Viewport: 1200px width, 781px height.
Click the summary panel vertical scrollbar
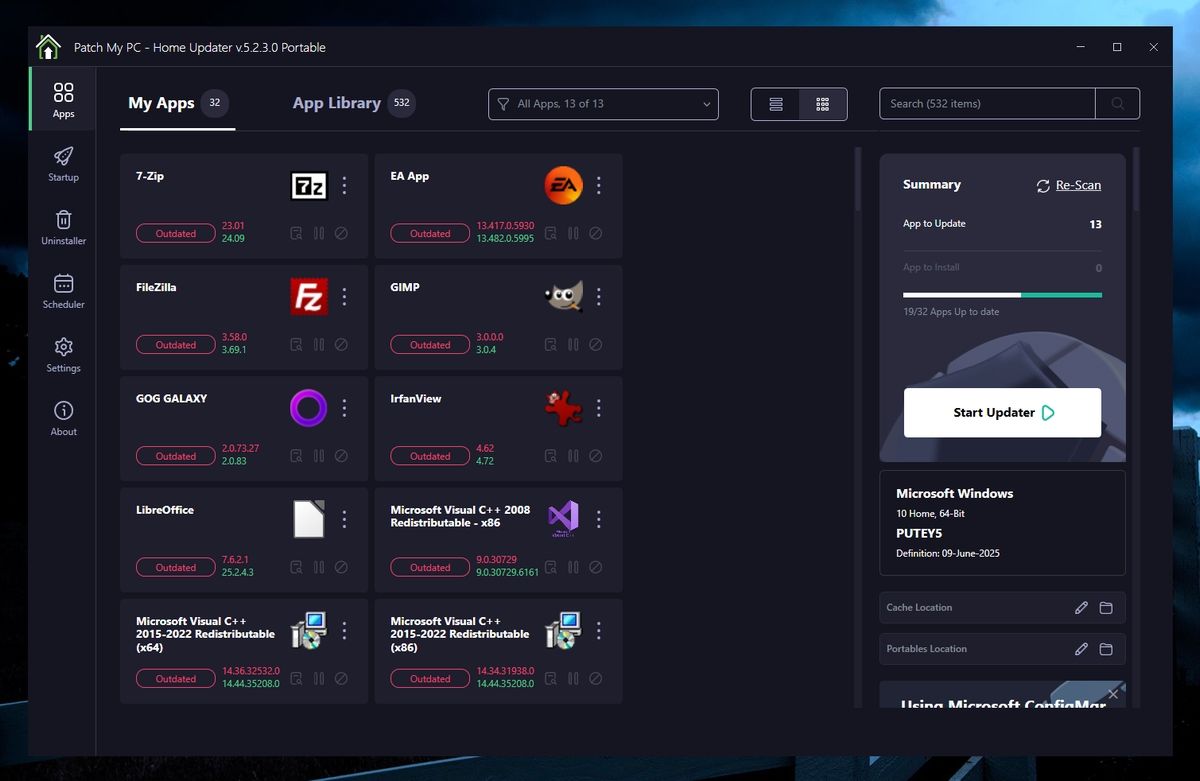pyautogui.click(x=1135, y=180)
